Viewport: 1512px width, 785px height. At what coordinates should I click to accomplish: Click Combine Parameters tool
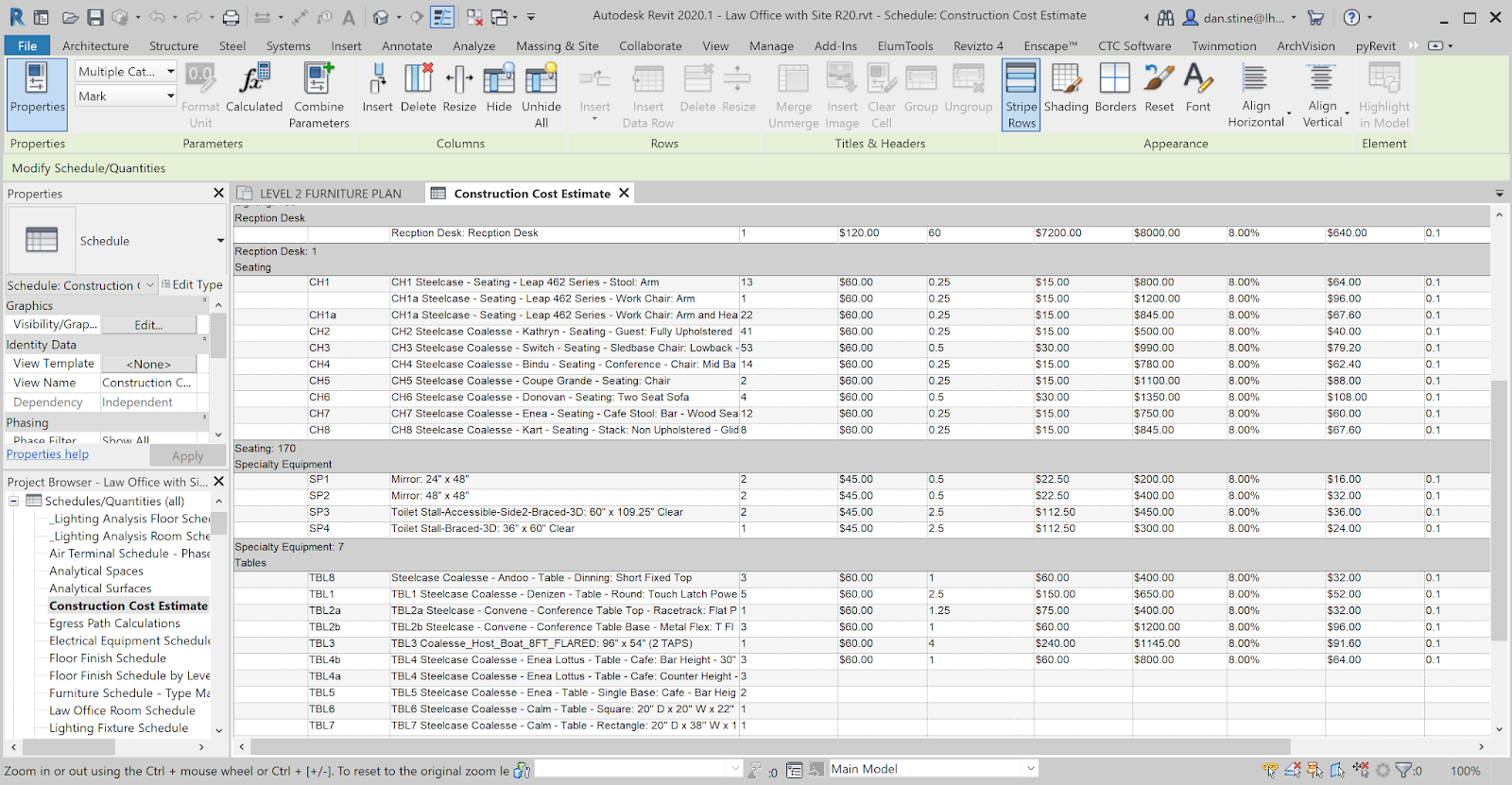(x=318, y=94)
